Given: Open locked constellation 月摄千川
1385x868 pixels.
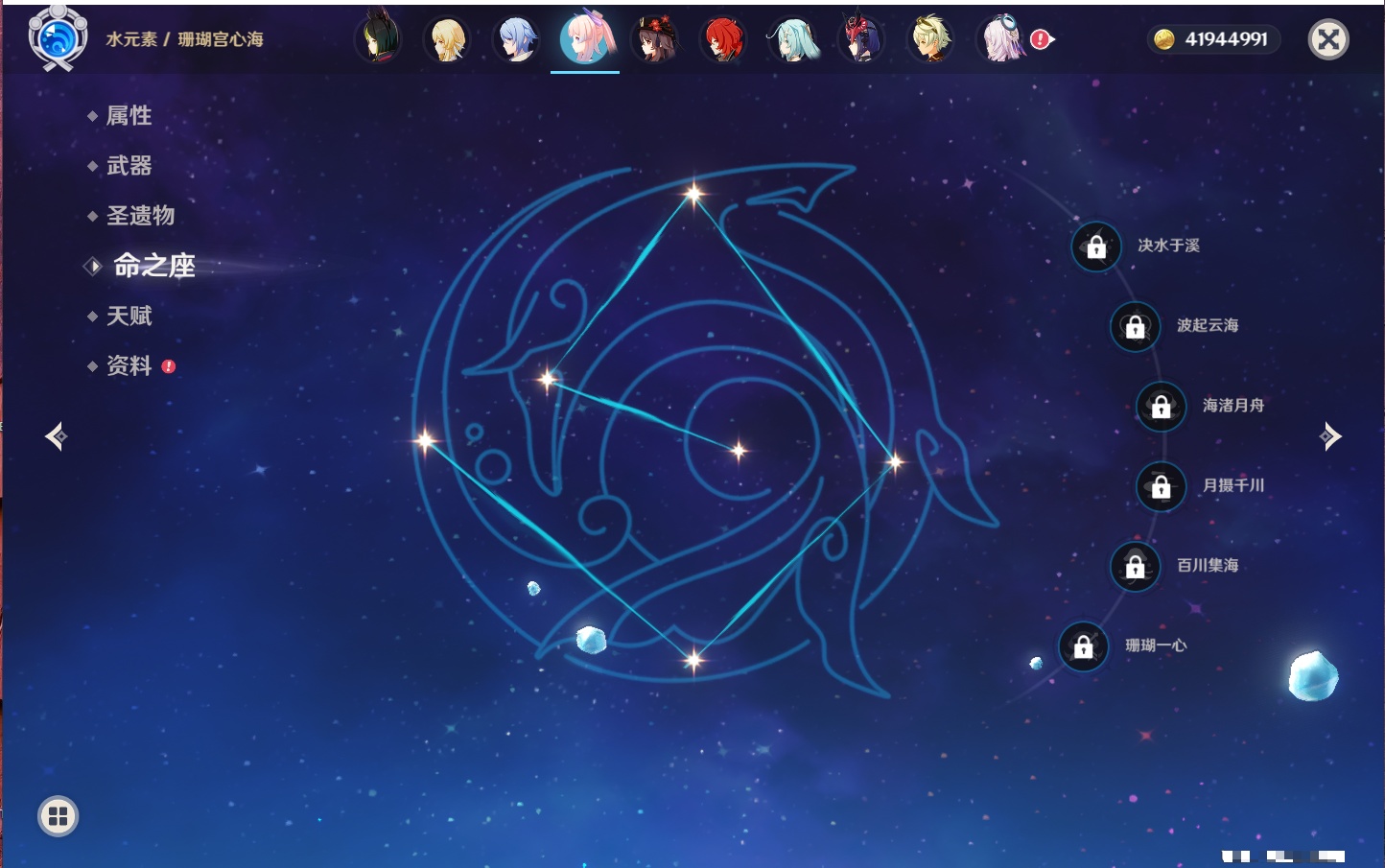Looking at the screenshot, I should coord(1162,486).
